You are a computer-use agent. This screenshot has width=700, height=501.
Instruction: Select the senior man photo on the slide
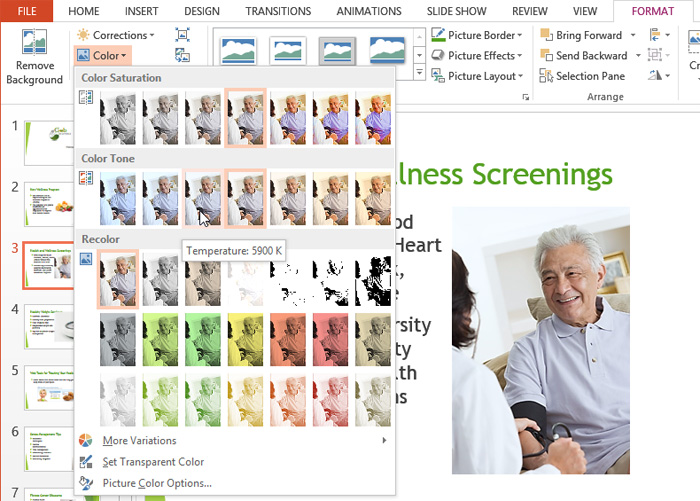(x=541, y=340)
